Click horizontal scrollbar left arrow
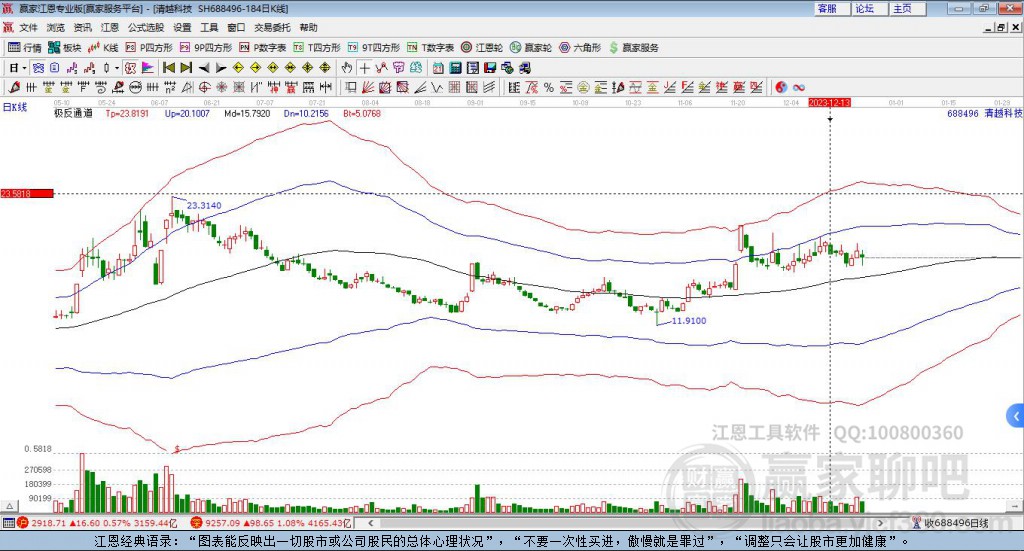This screenshot has height=551, width=1024. tap(370, 523)
